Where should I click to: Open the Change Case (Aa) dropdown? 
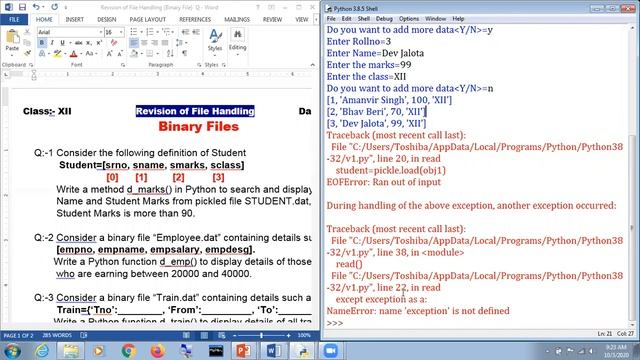91,53
